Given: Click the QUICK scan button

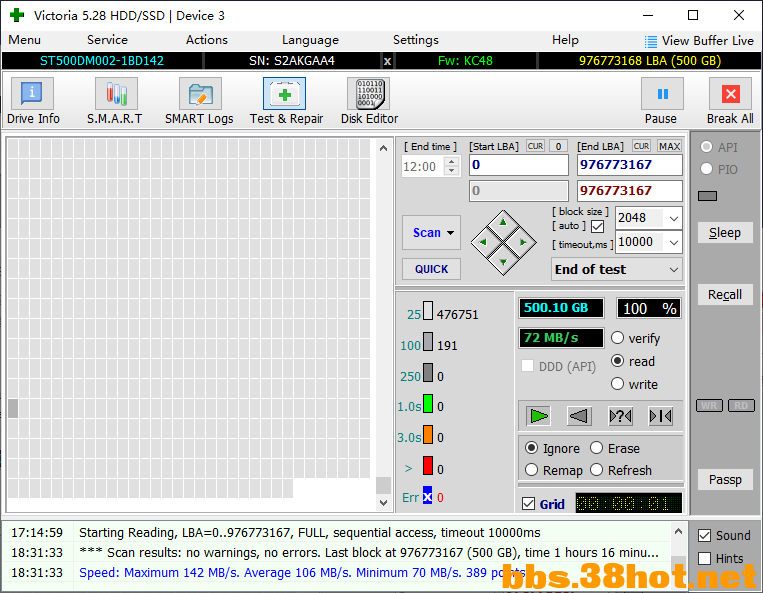Looking at the screenshot, I should point(431,269).
